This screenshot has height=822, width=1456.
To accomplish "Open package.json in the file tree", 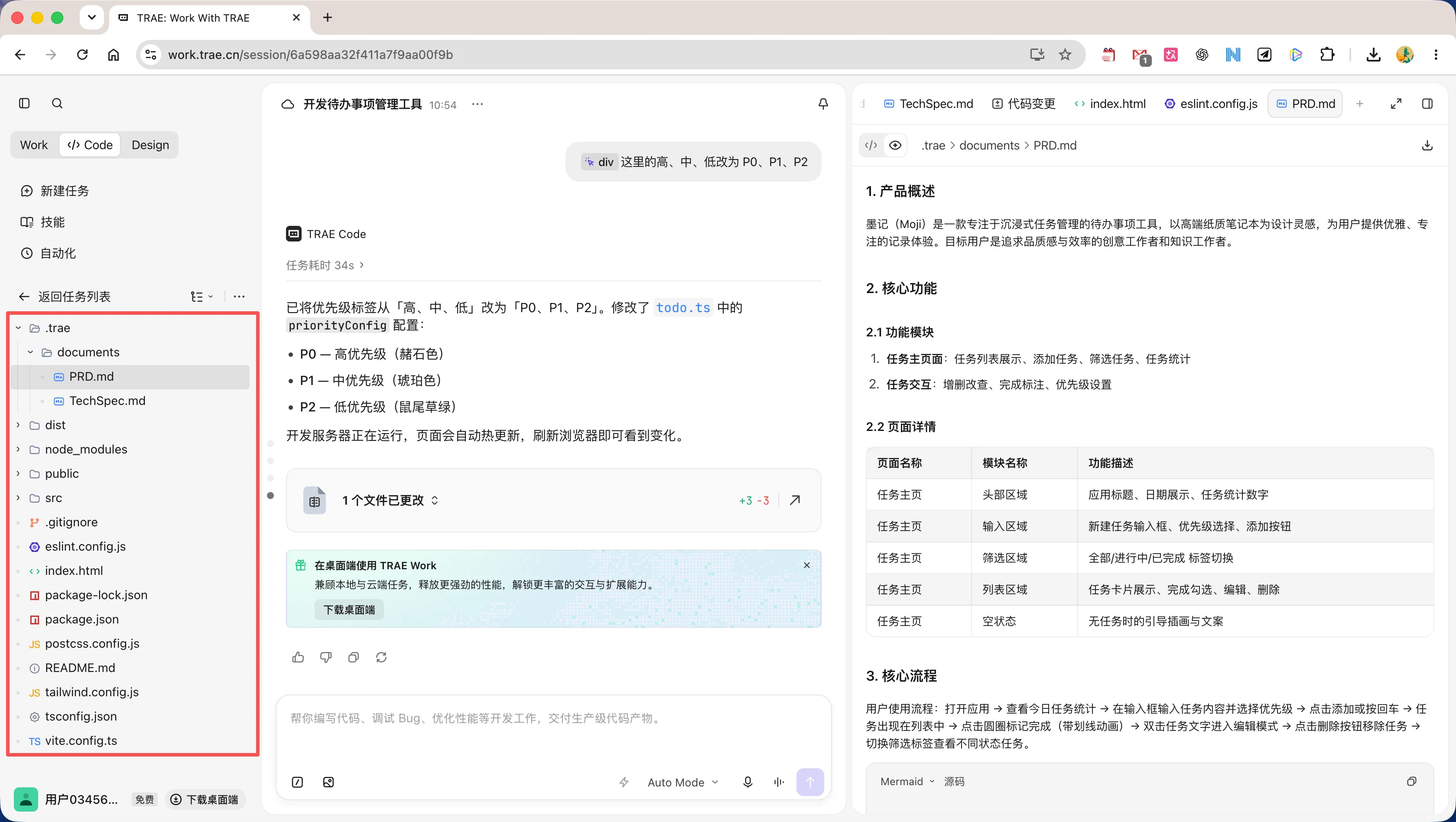I will coord(130,620).
